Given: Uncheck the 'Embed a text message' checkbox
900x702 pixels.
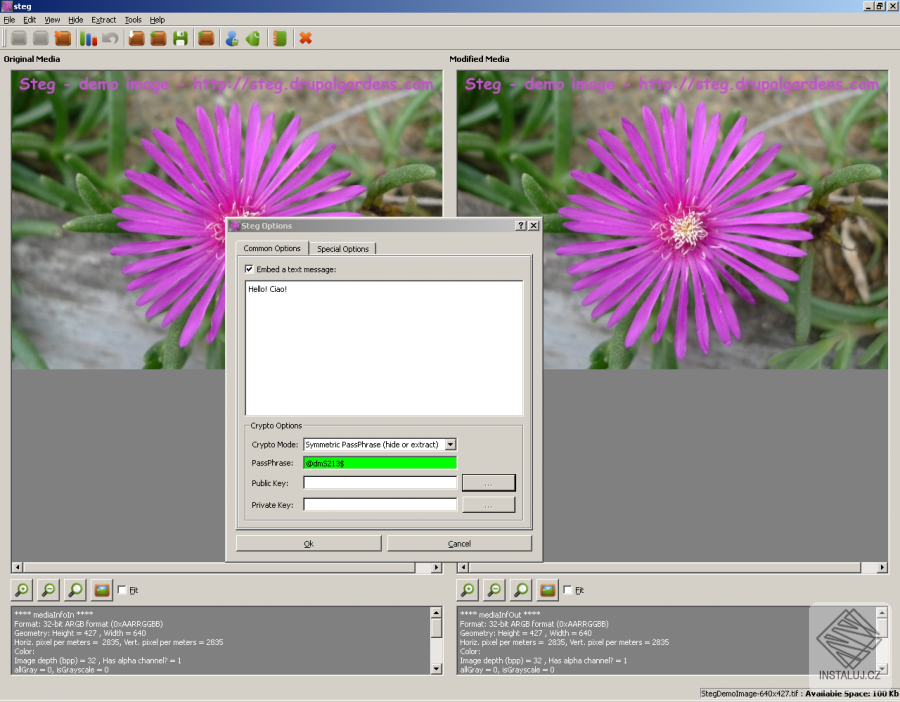Looking at the screenshot, I should click(249, 269).
